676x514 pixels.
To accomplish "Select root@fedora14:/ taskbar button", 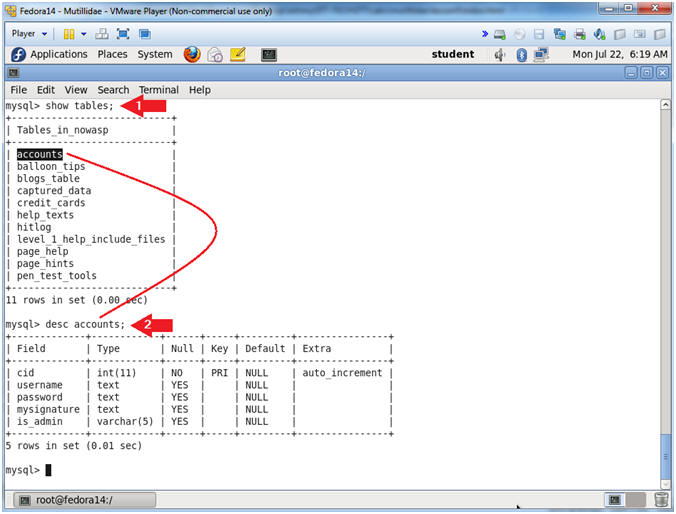I will 84,500.
